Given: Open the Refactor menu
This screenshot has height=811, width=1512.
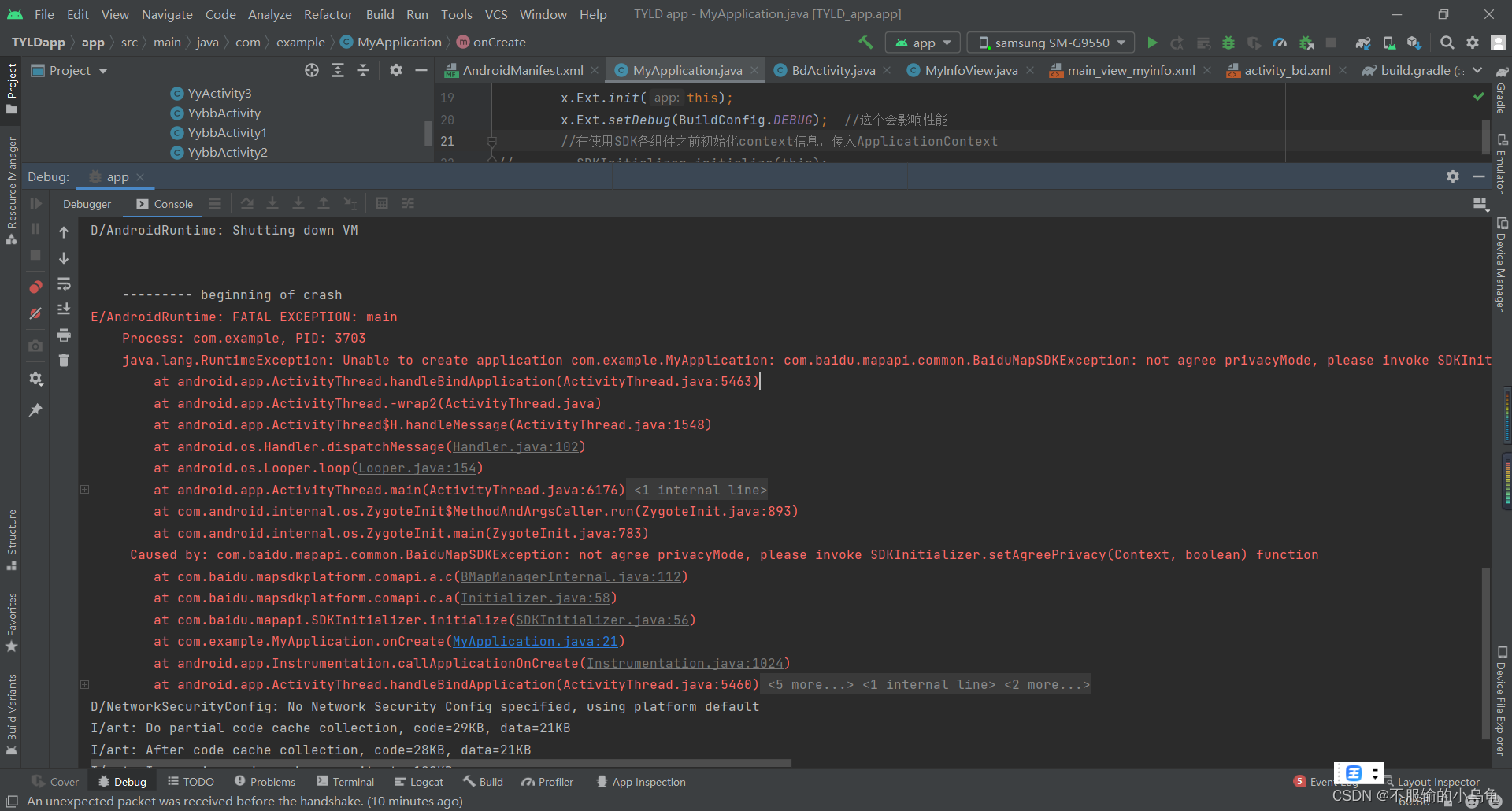Looking at the screenshot, I should [x=328, y=14].
